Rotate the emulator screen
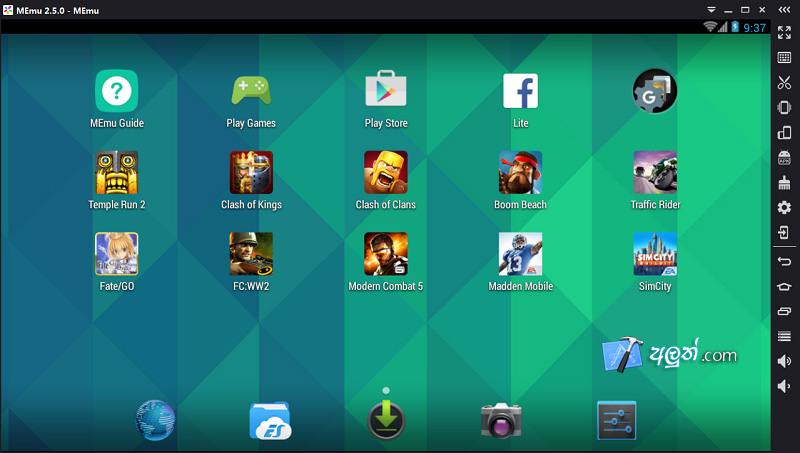Viewport: 800px width, 453px height. [784, 133]
